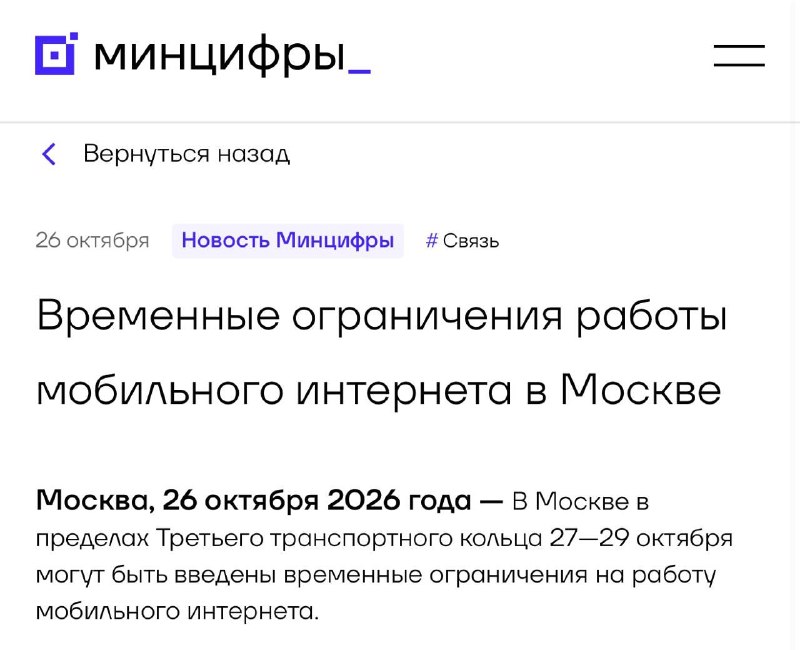The width and height of the screenshot is (800, 650).
Task: Click the headline line Временные ограничения работы
Action: click(382, 317)
